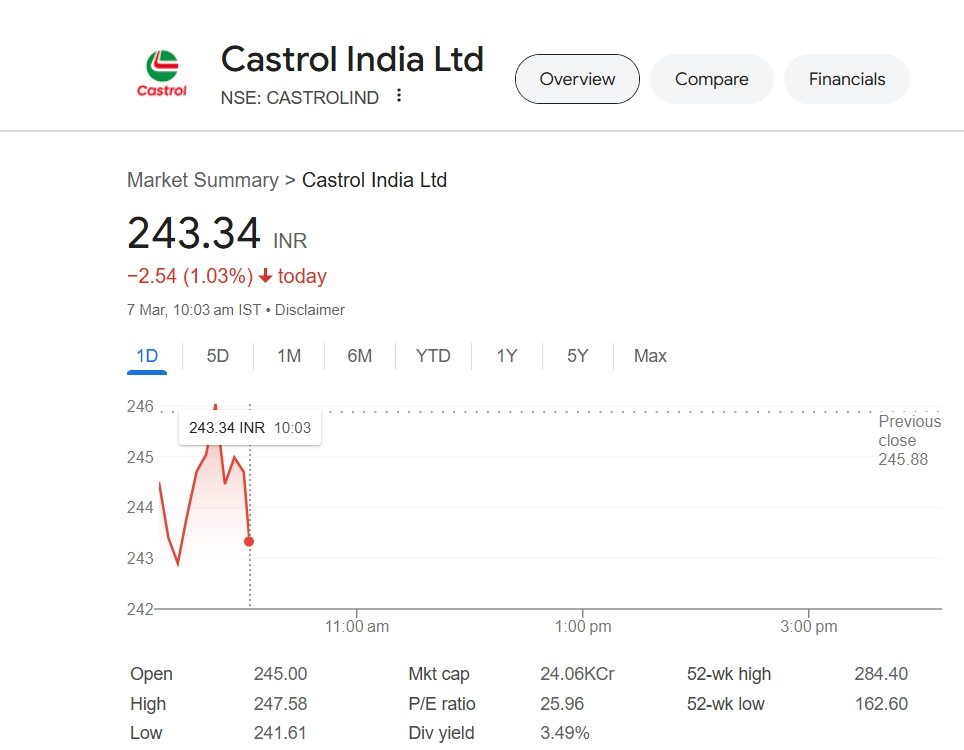Switch to the Compare tab
Image resolution: width=964 pixels, height=750 pixels.
click(x=711, y=79)
